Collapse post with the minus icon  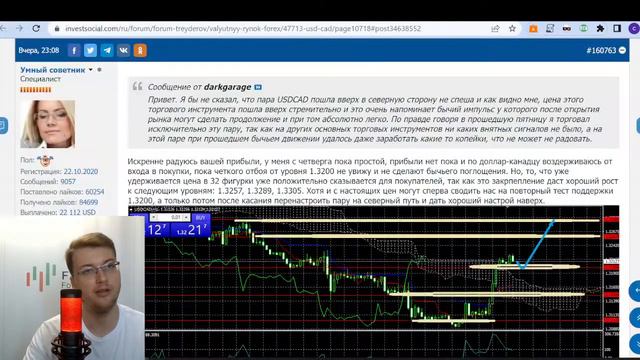622,50
